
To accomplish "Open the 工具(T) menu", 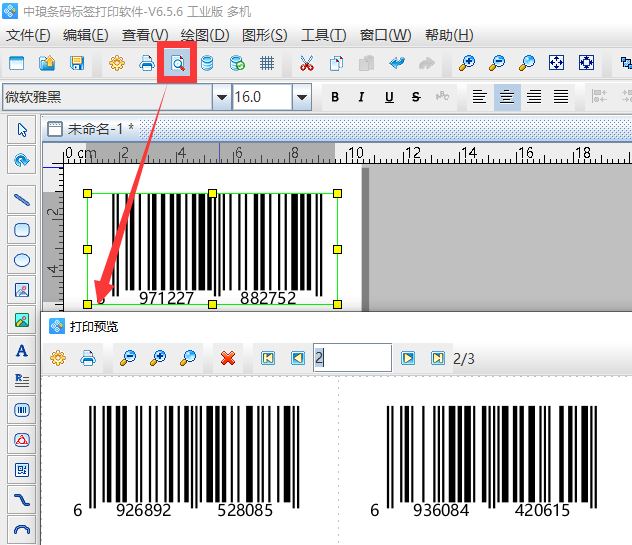I will (x=323, y=35).
